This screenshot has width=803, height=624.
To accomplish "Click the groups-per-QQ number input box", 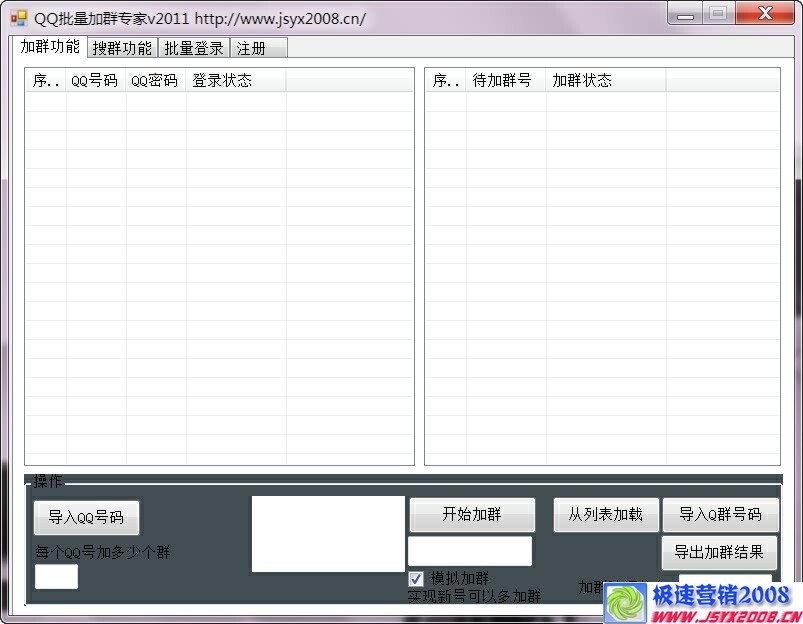I will pos(55,576).
